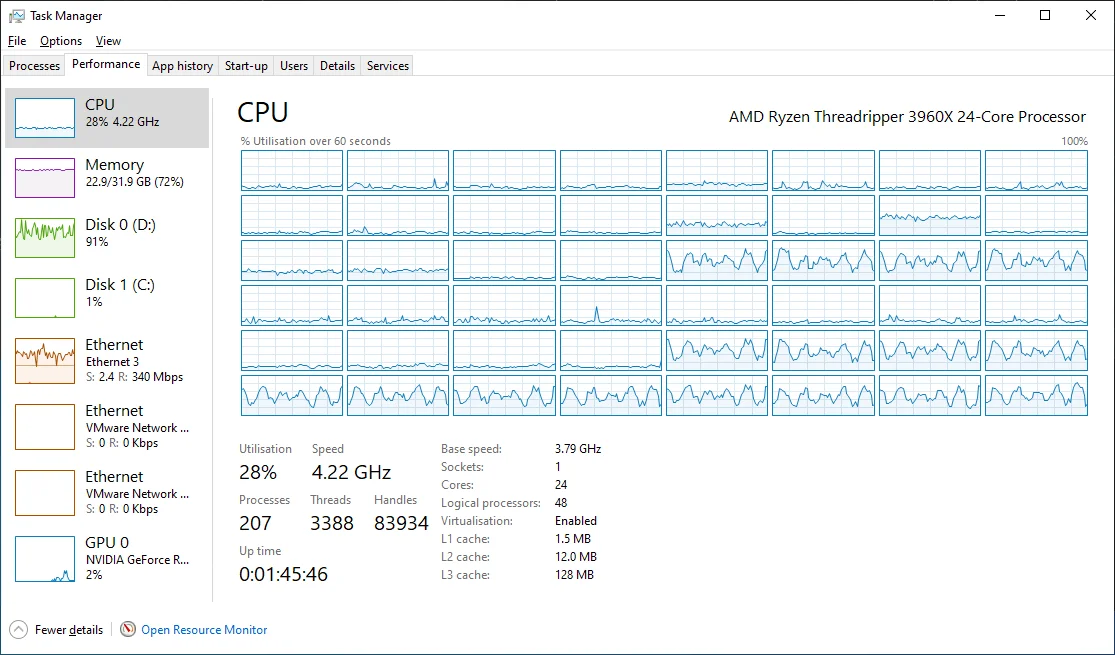Switch to the App history tab
Image resolution: width=1115 pixels, height=655 pixels.
183,65
